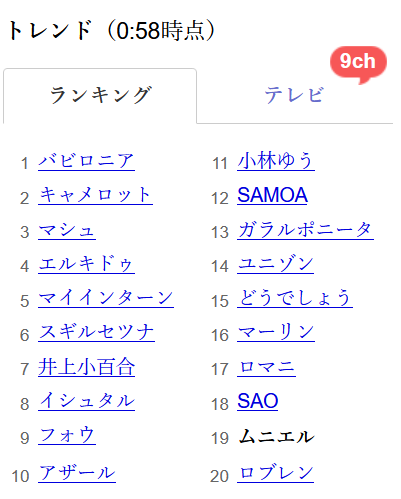Open the エルキドゥ trend link
Viewport: 401px width, 499px height.
(x=86, y=264)
